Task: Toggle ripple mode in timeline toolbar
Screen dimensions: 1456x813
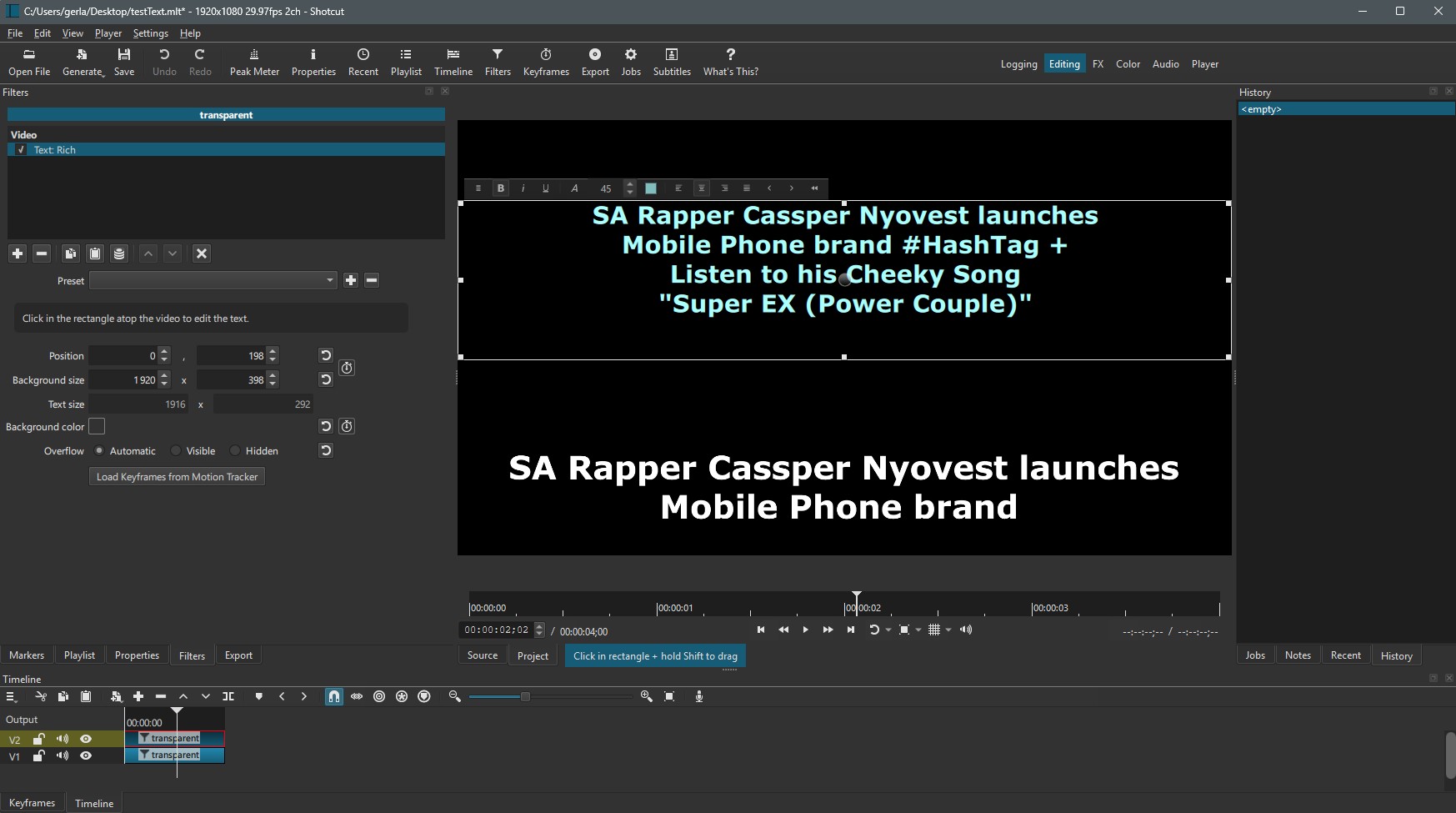Action: coord(379,696)
